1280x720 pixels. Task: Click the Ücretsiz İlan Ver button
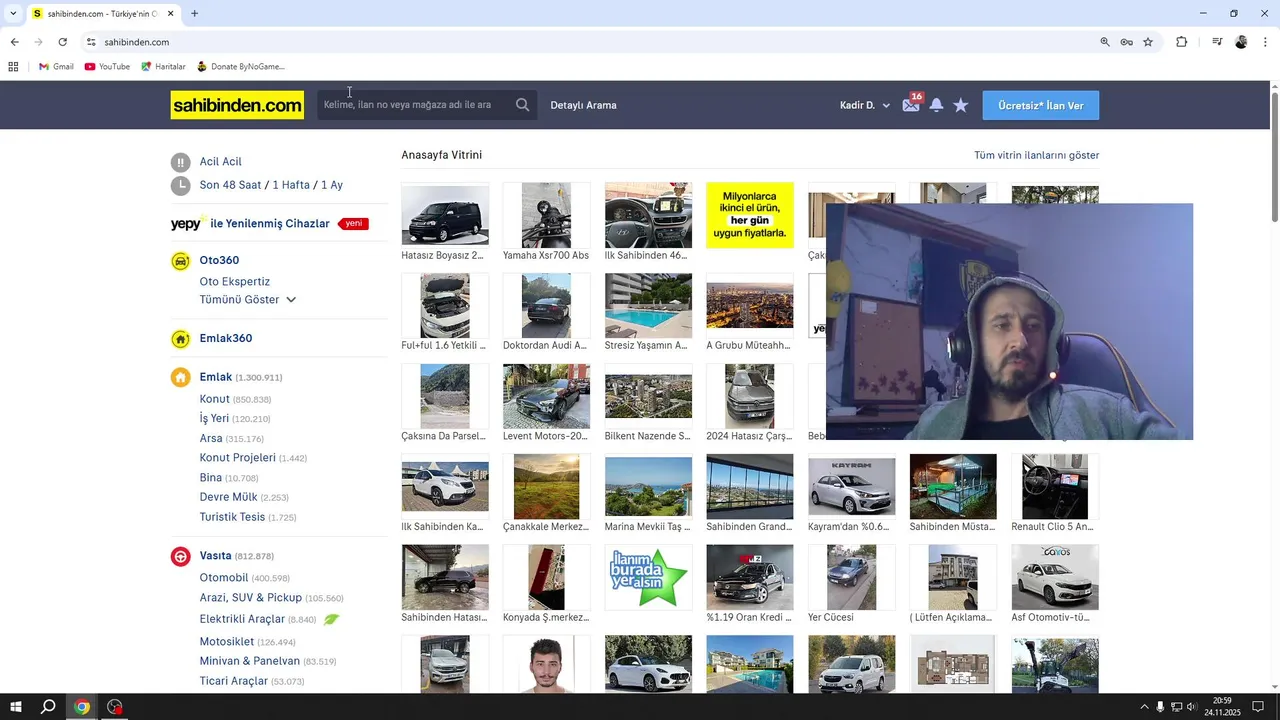[1041, 105]
